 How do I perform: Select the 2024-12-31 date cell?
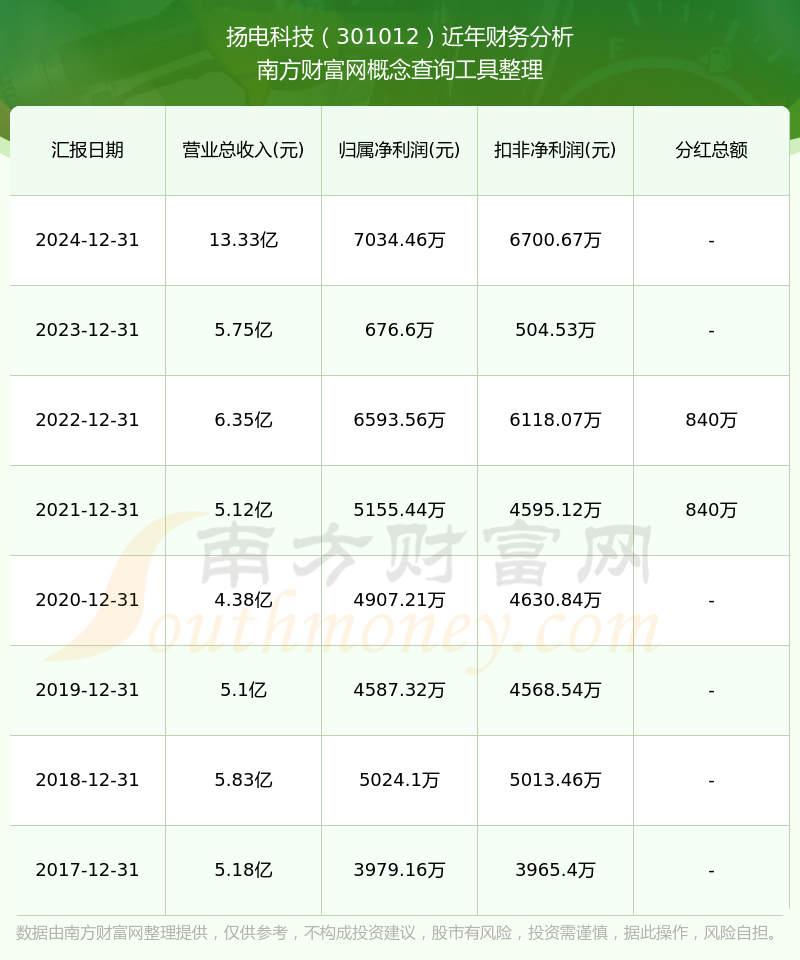pos(88,240)
